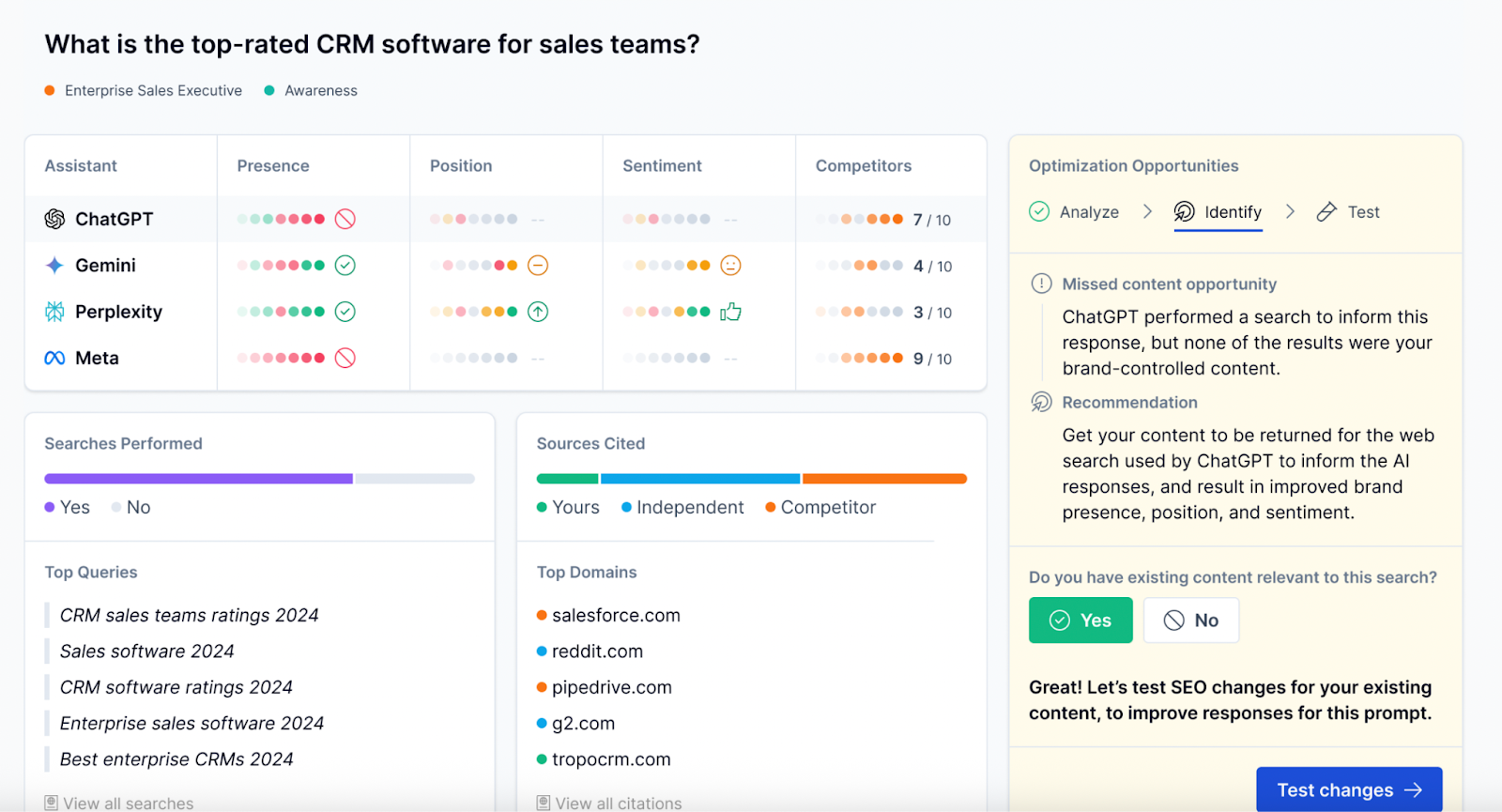Switch to the Test tab
Viewport: 1502px width, 812px height.
tap(1349, 212)
